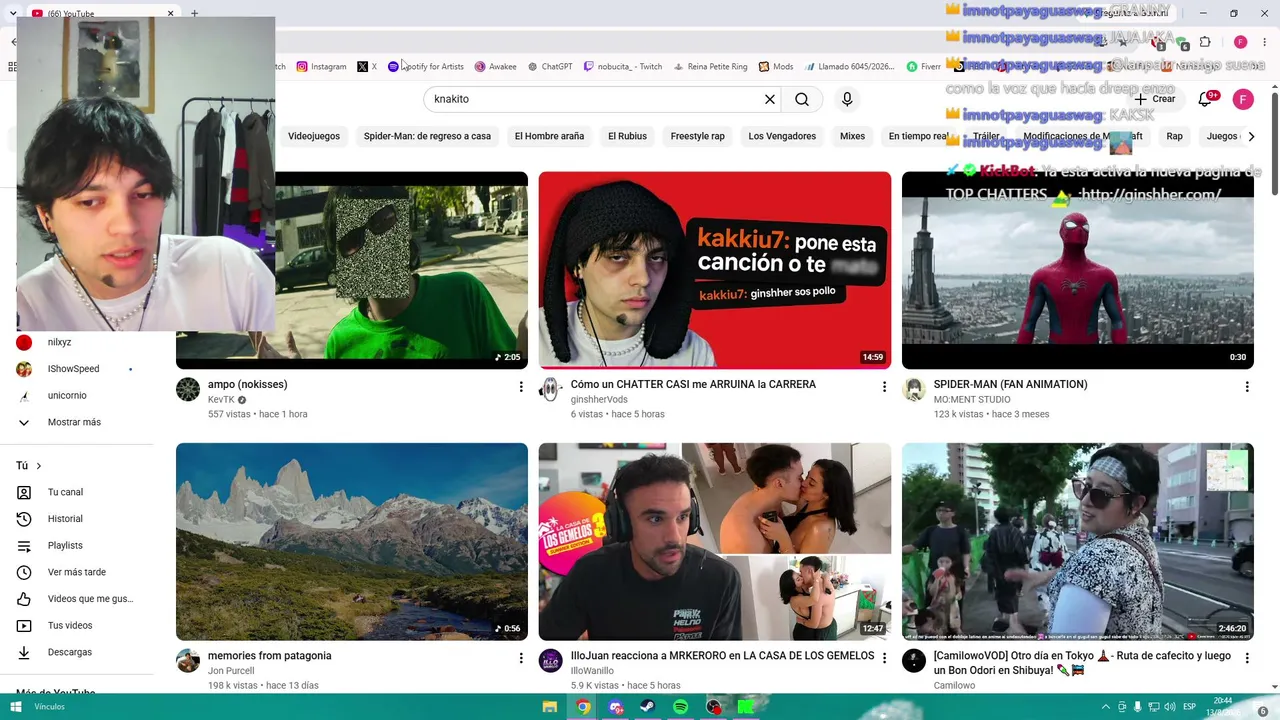The width and height of the screenshot is (1280, 720).
Task: Open options for SPIDER-MAN (FAN ANIMATION) video
Action: pos(1247,386)
